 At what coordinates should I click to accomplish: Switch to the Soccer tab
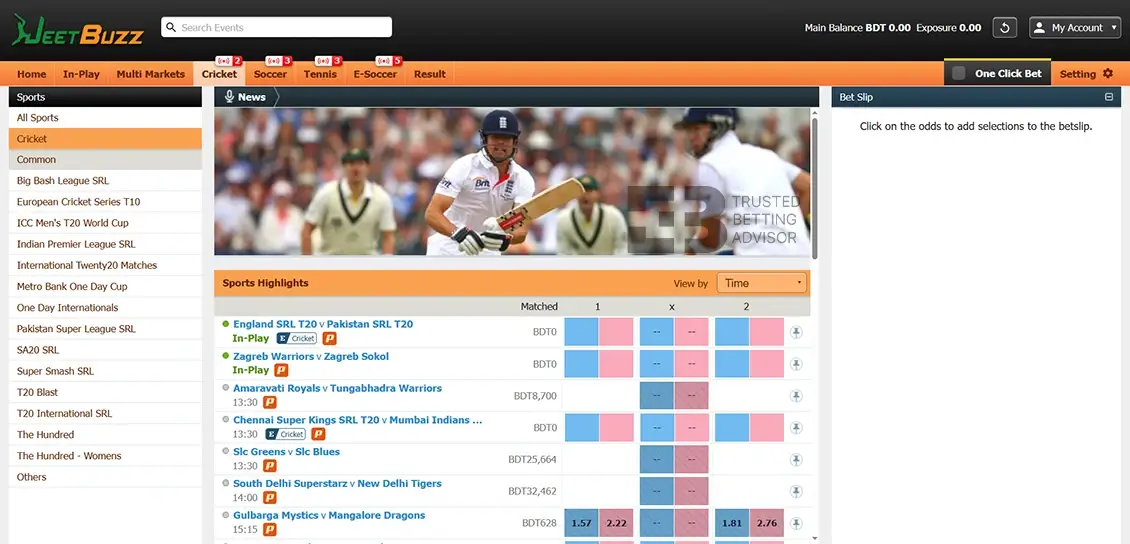tap(270, 73)
